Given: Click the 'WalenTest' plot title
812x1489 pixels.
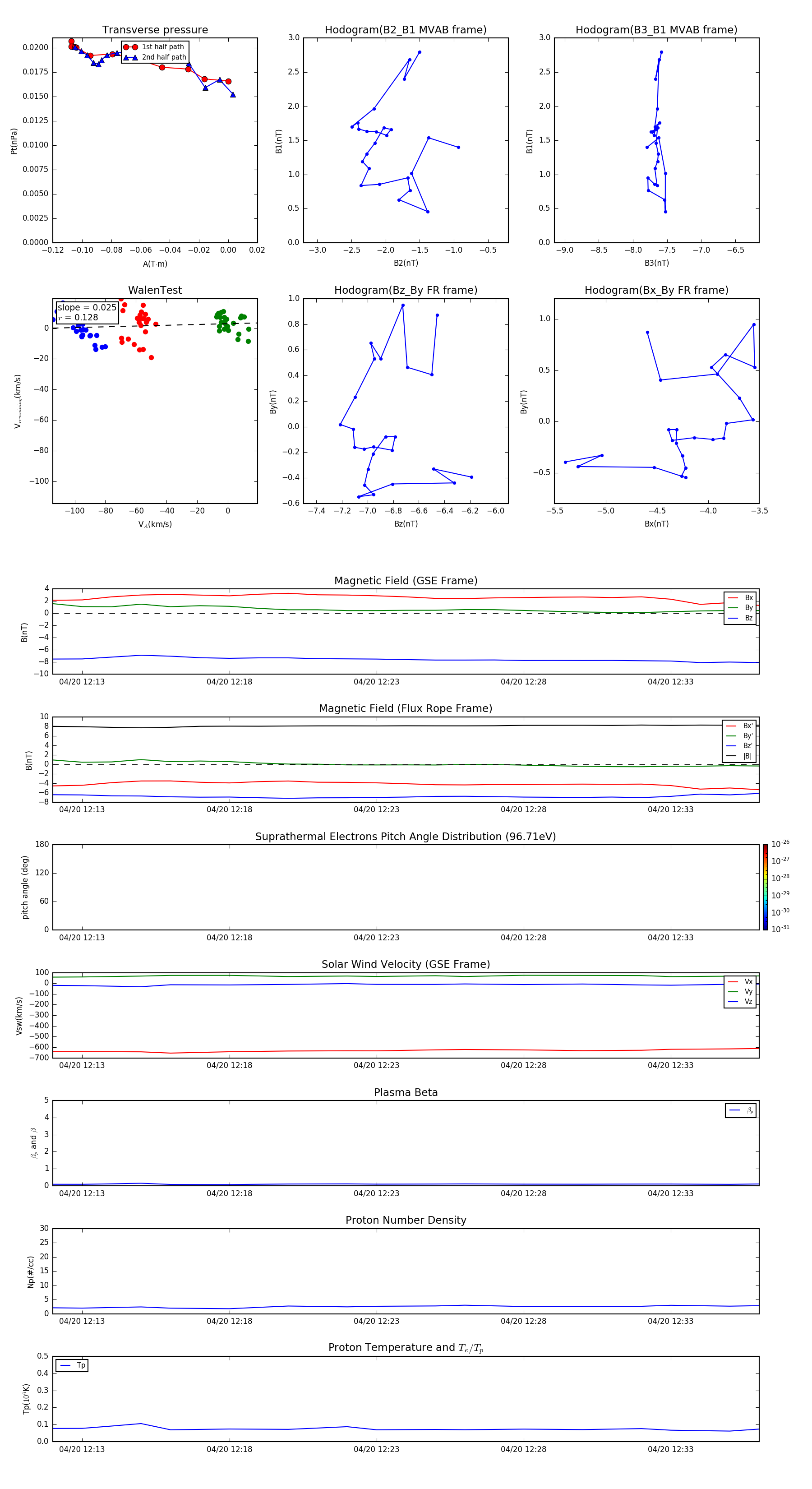Looking at the screenshot, I should click(x=155, y=290).
